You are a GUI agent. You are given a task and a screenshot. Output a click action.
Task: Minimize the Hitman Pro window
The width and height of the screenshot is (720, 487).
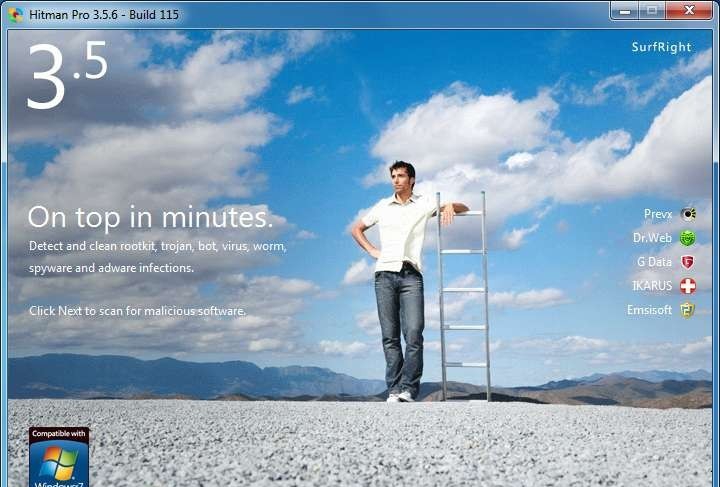coord(624,11)
